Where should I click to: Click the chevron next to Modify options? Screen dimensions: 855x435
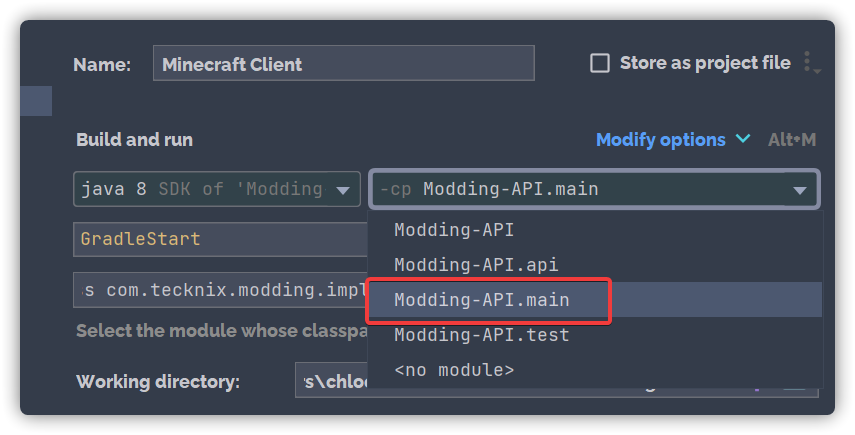pos(743,139)
